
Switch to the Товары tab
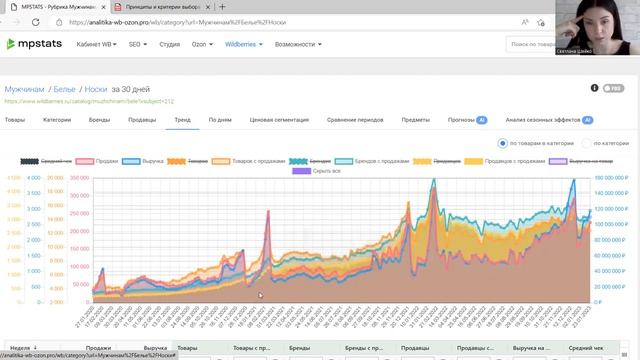click(15, 120)
